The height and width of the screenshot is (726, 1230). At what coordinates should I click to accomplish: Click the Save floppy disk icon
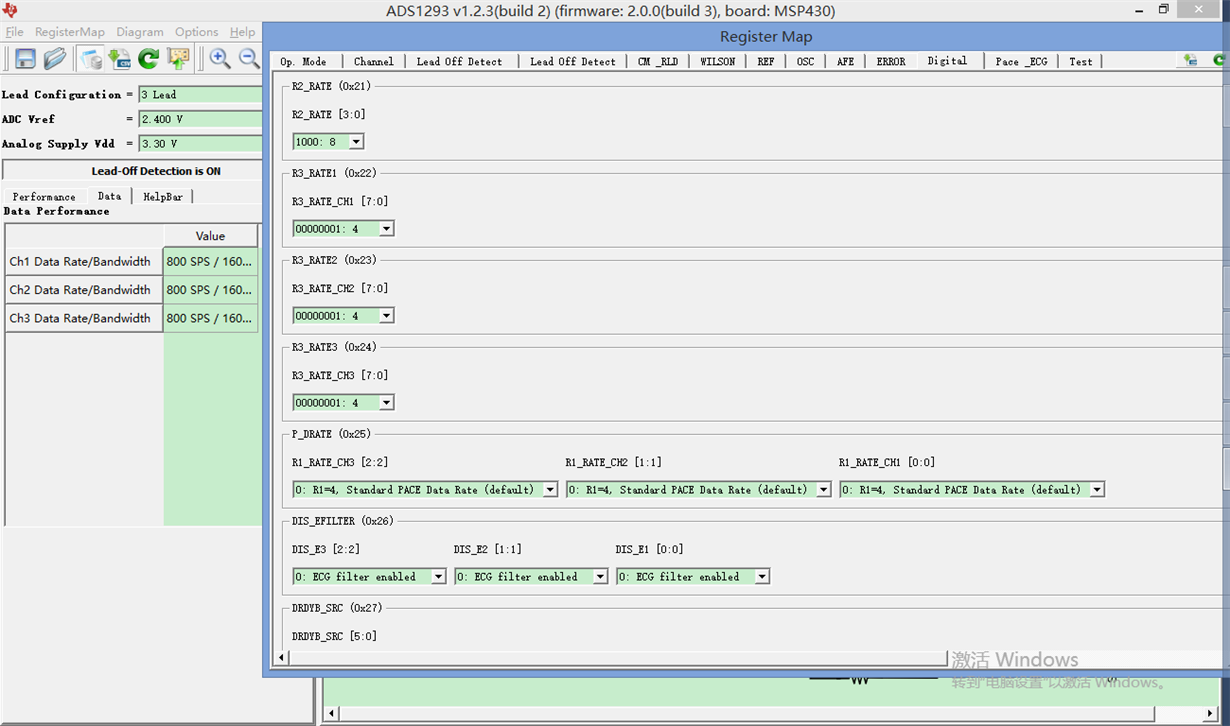25,59
